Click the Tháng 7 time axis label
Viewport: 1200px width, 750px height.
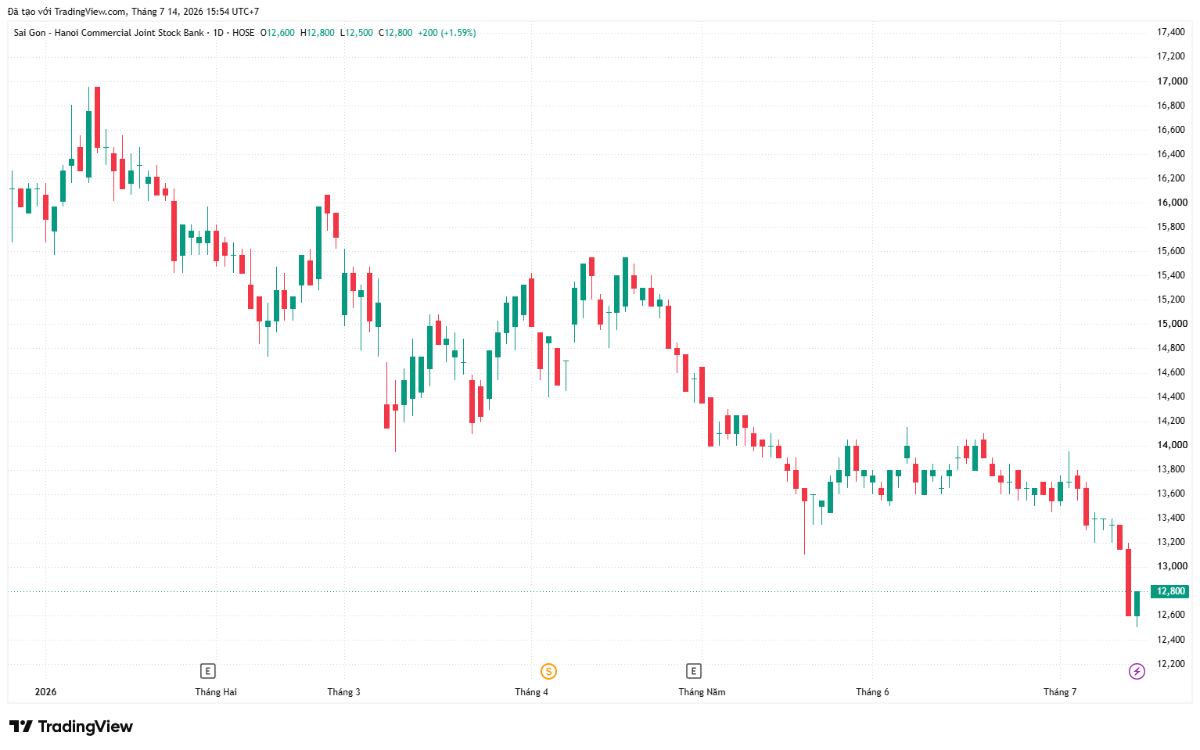1060,692
